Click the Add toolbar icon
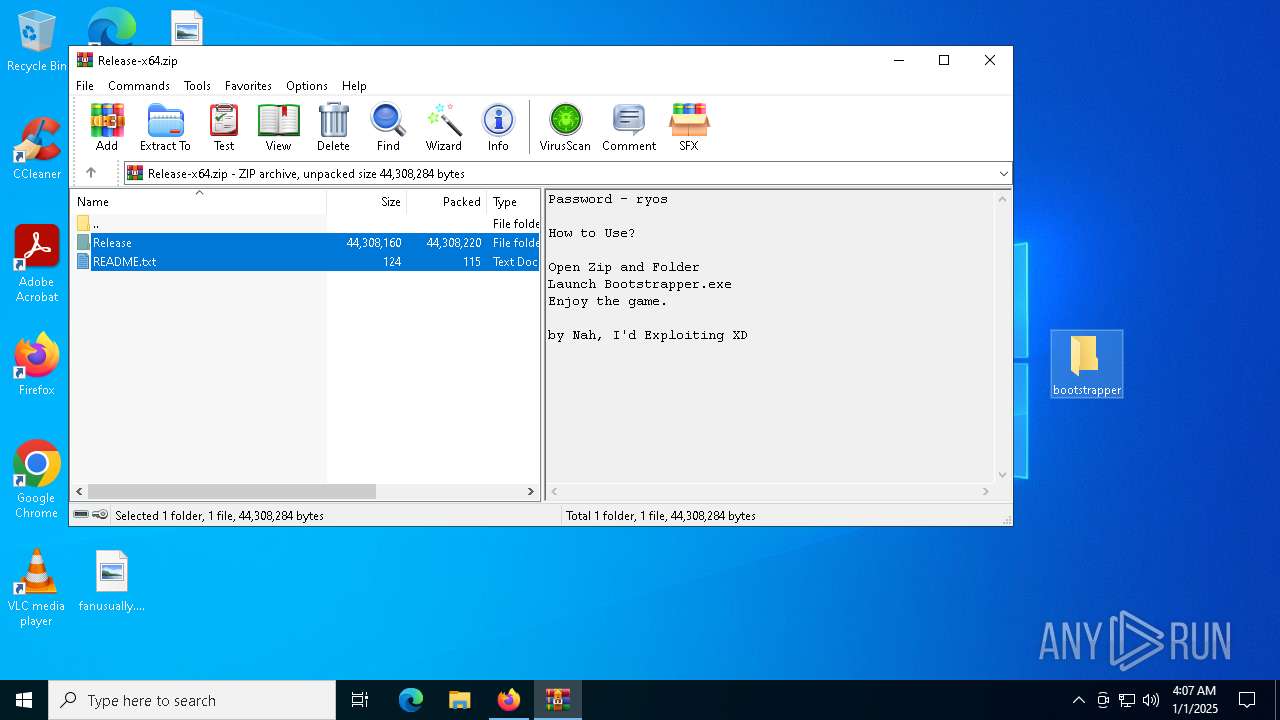This screenshot has width=1280, height=720. [x=107, y=127]
